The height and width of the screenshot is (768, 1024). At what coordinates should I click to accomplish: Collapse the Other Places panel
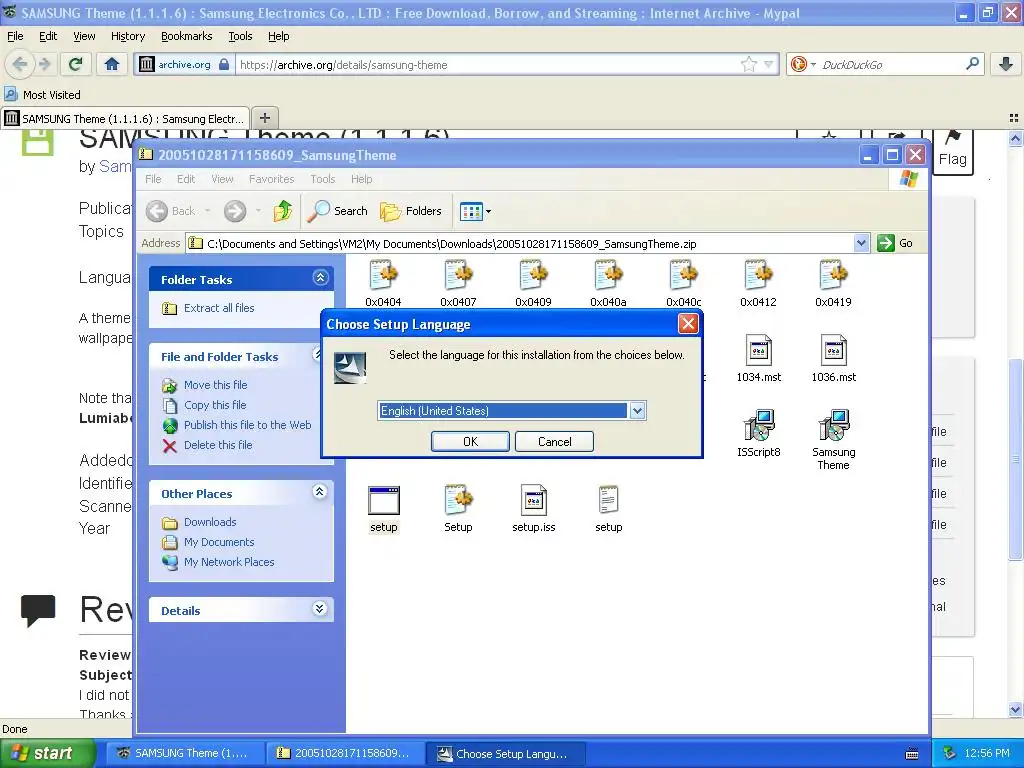coord(319,492)
